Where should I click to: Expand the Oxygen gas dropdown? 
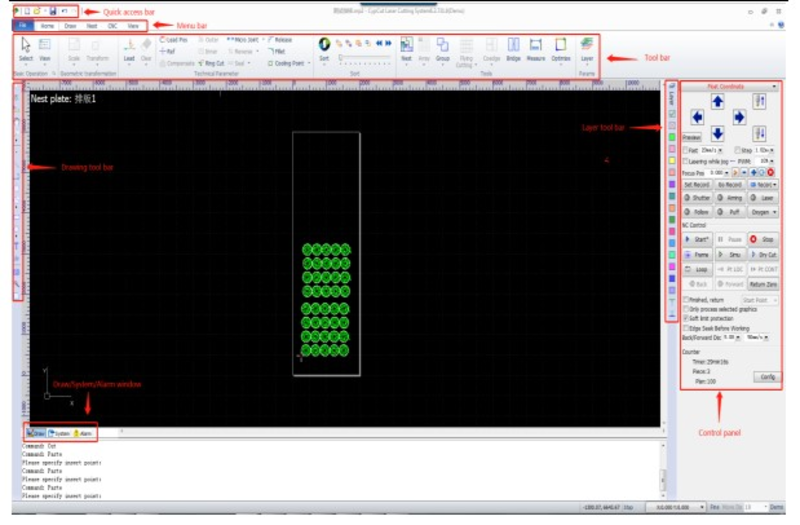pyautogui.click(x=762, y=212)
